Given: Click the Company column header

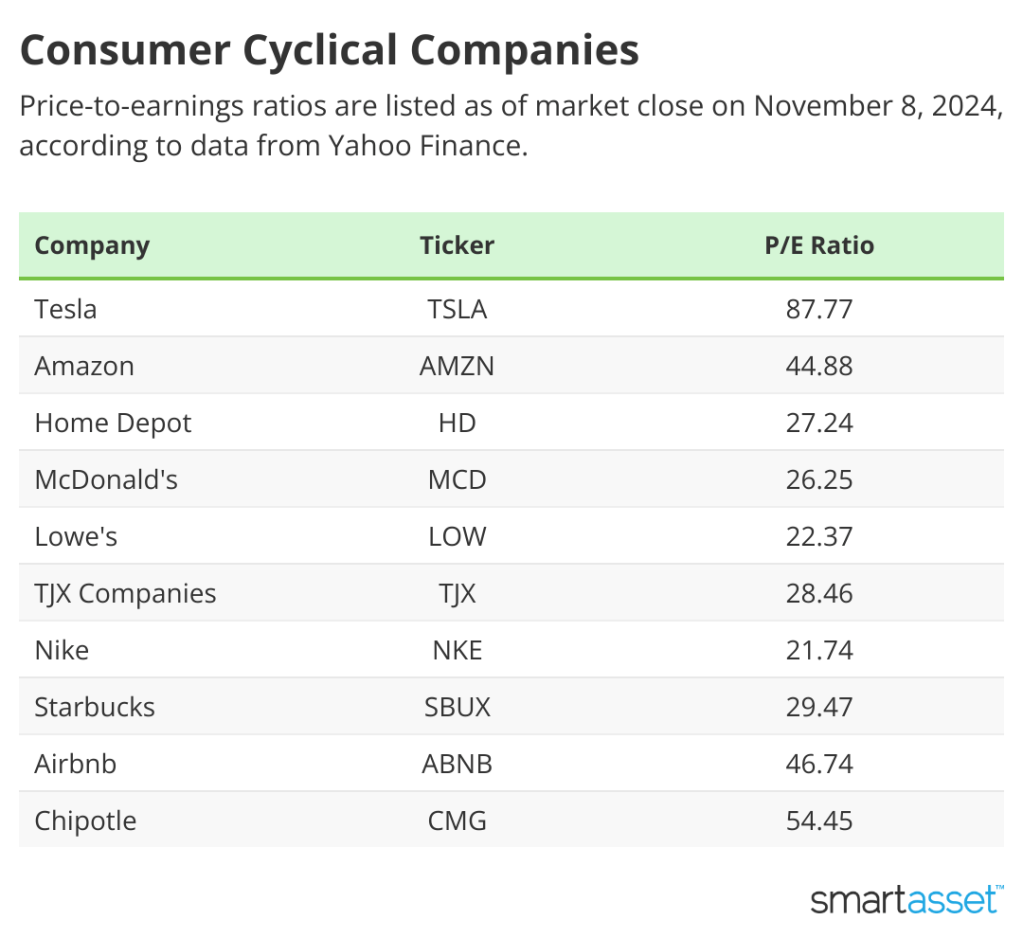Looking at the screenshot, I should 92,246.
